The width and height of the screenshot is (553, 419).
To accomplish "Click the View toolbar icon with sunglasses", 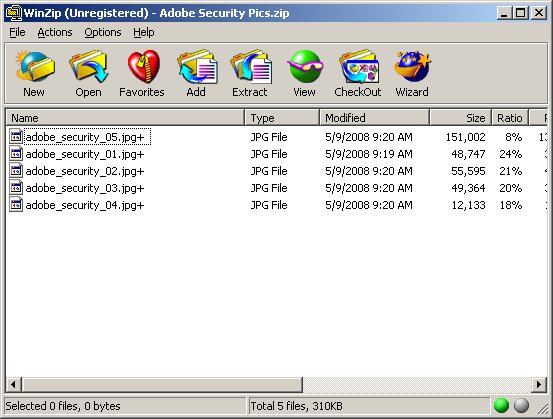I will tap(305, 66).
